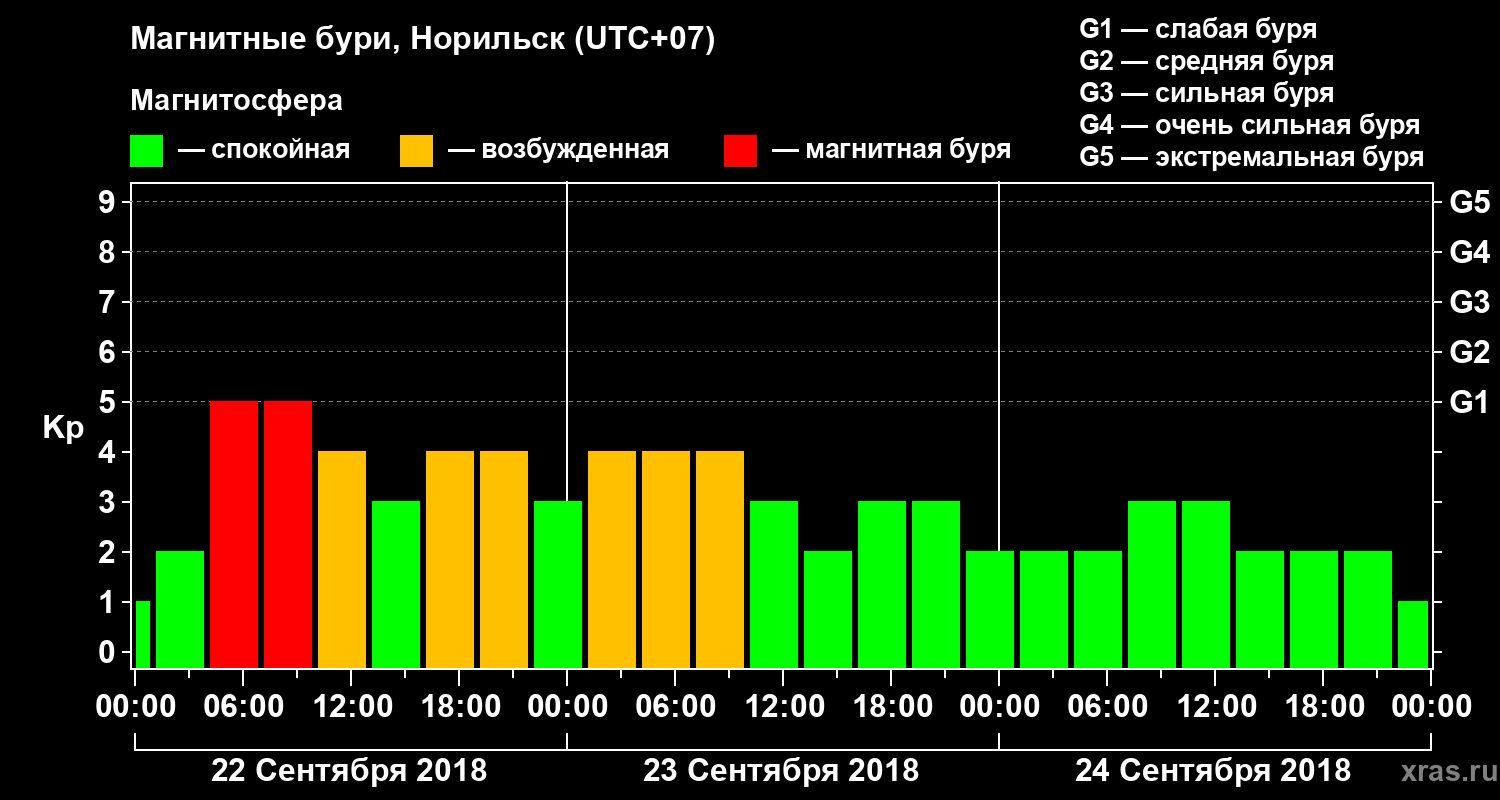Viewport: 1500px width, 800px height.
Task: Click the «G4 — очень сильная буря» legend line
Action: coord(1250,125)
